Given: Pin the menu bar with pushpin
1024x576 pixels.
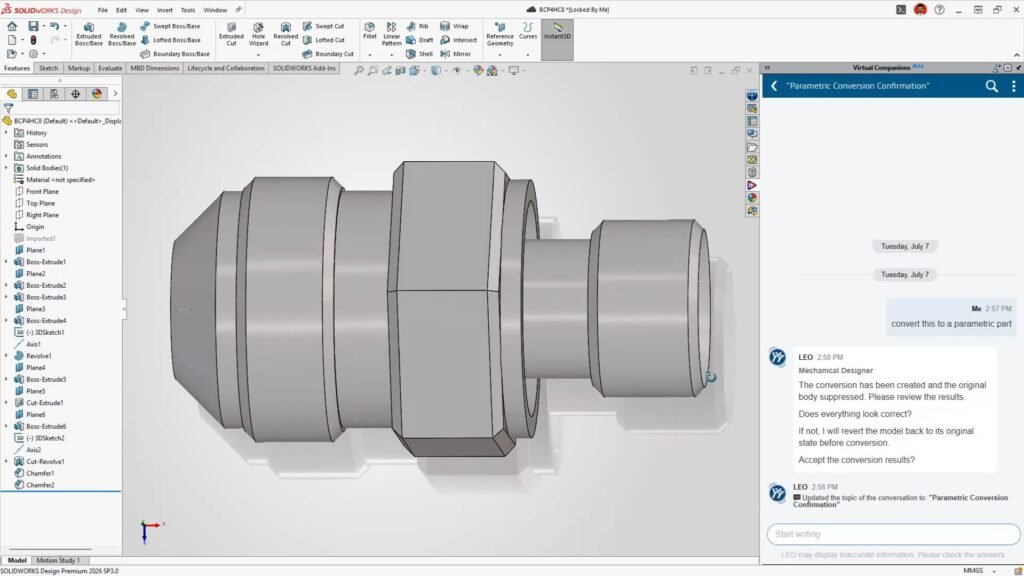Looking at the screenshot, I should pyautogui.click(x=238, y=10).
